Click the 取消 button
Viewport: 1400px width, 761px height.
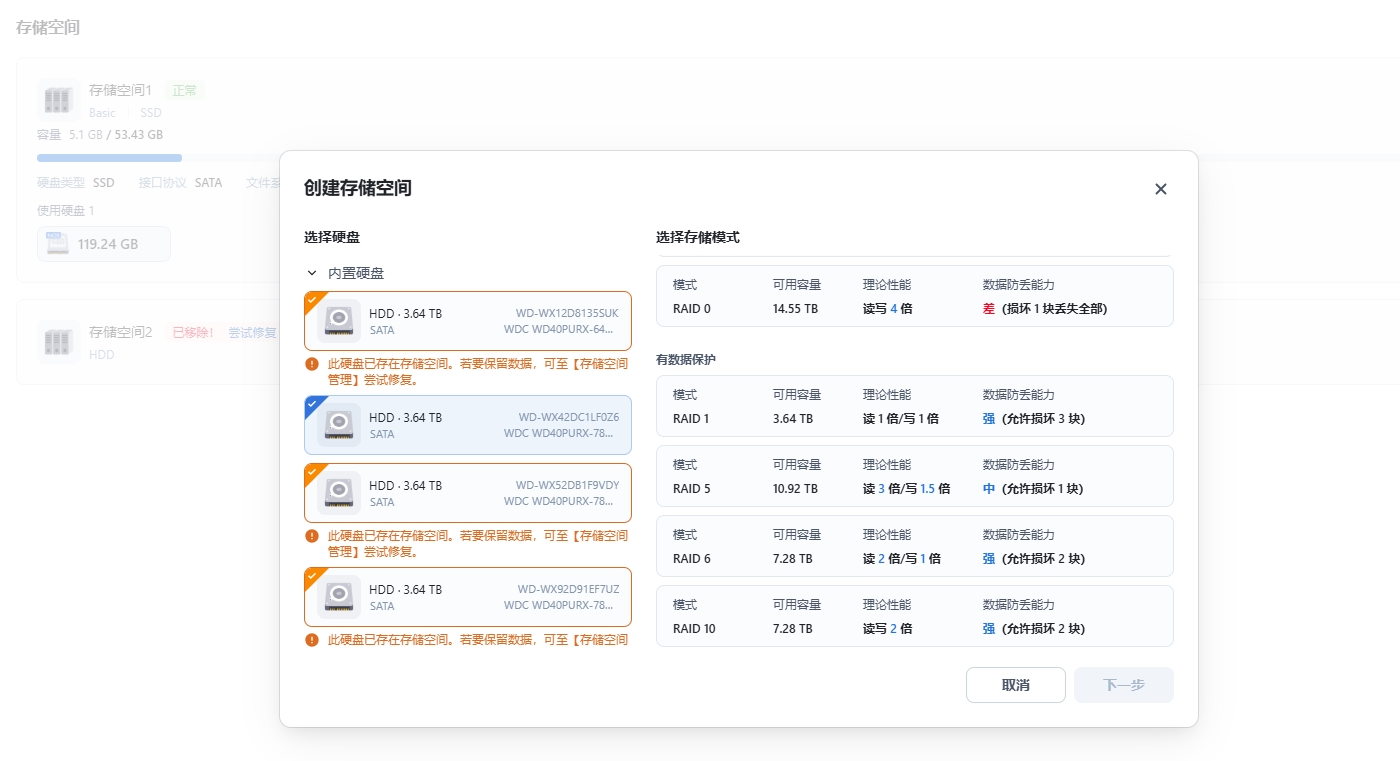[x=1015, y=685]
